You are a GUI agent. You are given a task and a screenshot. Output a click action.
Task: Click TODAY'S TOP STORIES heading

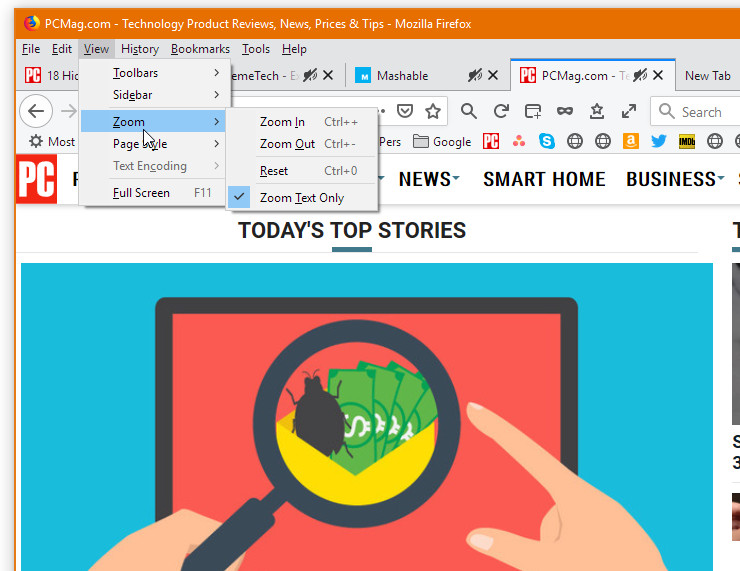click(x=352, y=230)
